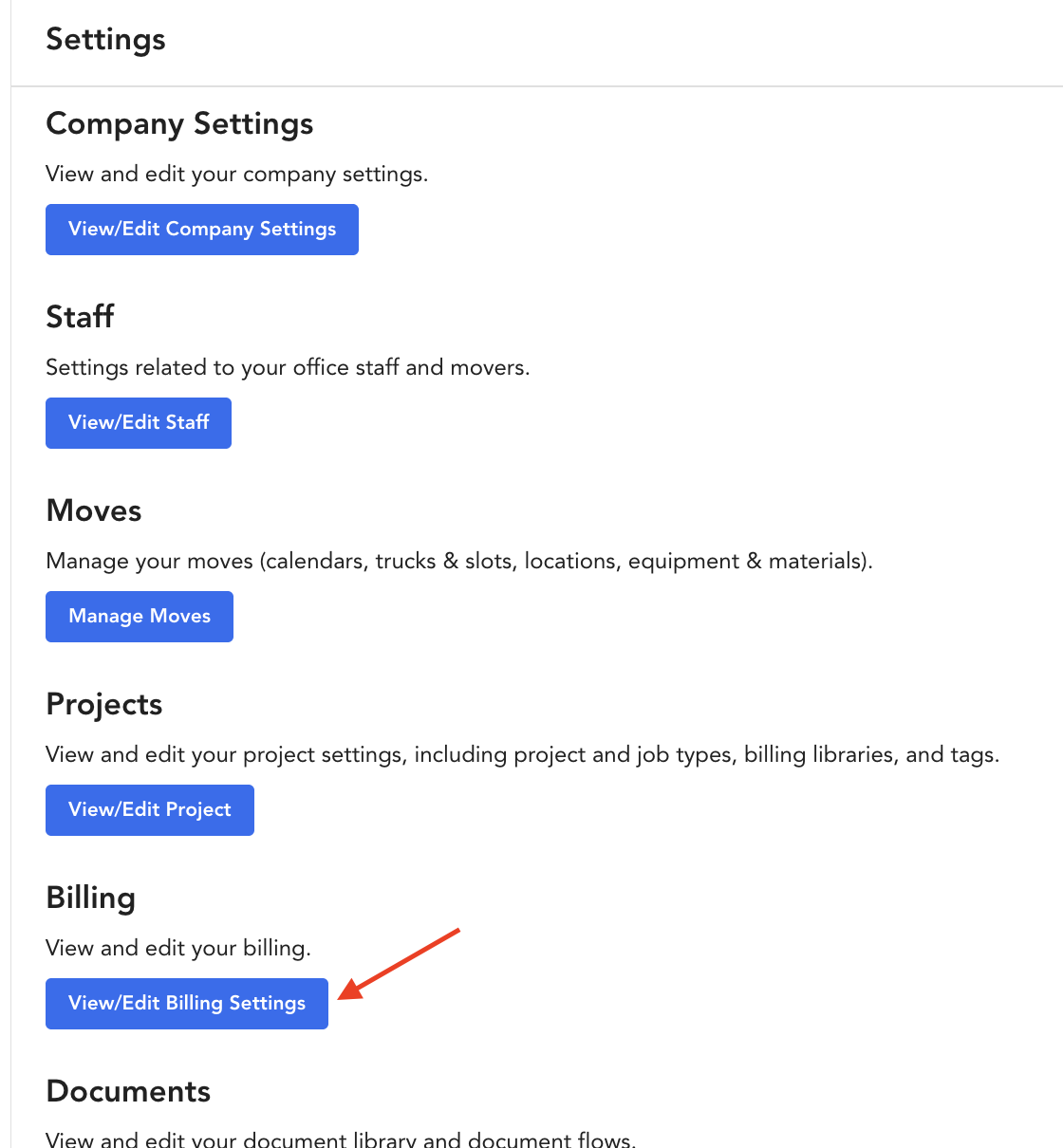Select the Moves section heading

coord(94,510)
